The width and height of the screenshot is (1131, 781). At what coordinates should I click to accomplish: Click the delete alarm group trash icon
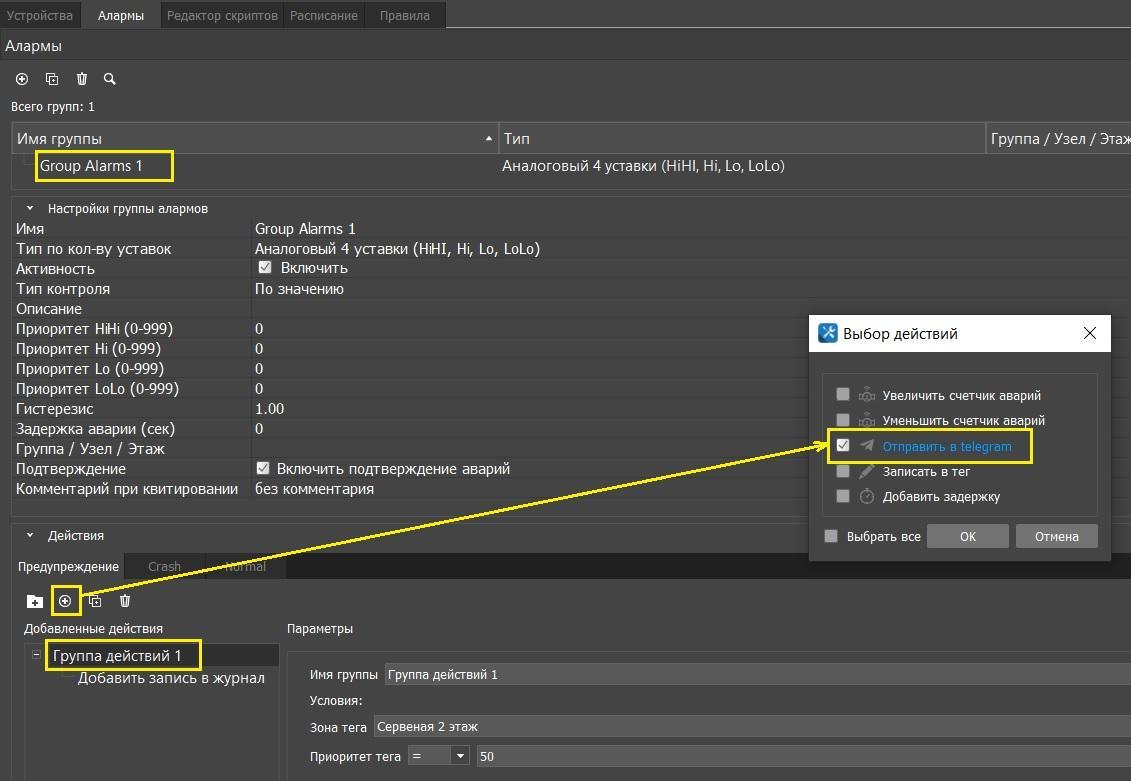coord(82,79)
